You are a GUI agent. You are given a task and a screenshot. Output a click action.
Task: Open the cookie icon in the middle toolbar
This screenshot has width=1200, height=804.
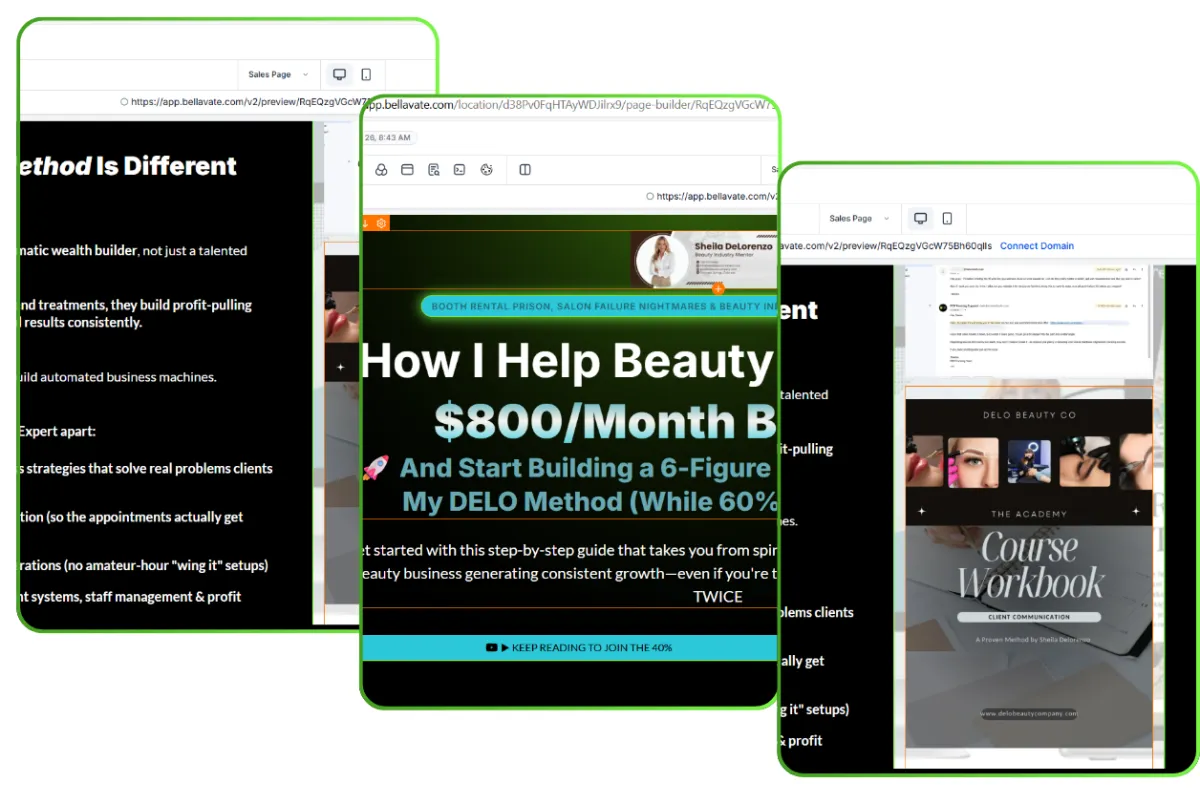(487, 170)
